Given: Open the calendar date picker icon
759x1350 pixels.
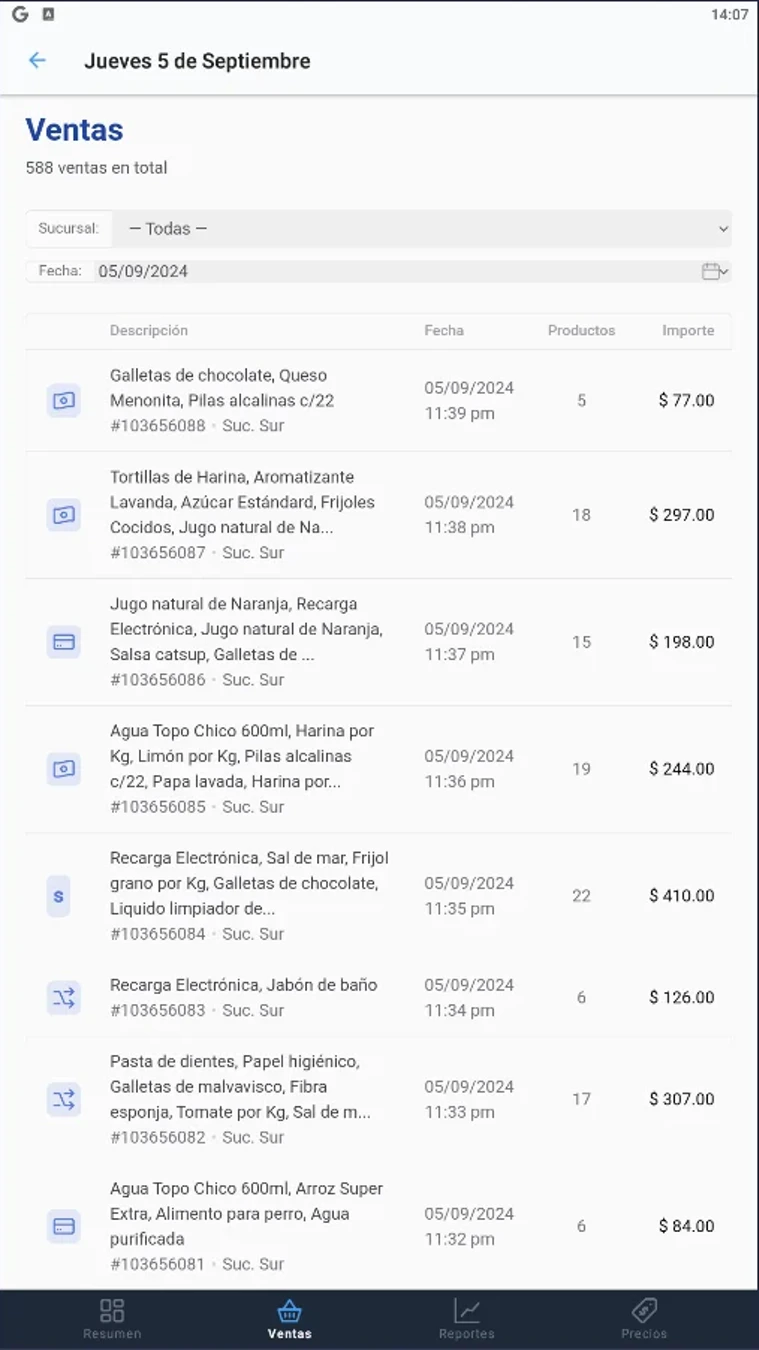Looking at the screenshot, I should click(x=714, y=271).
